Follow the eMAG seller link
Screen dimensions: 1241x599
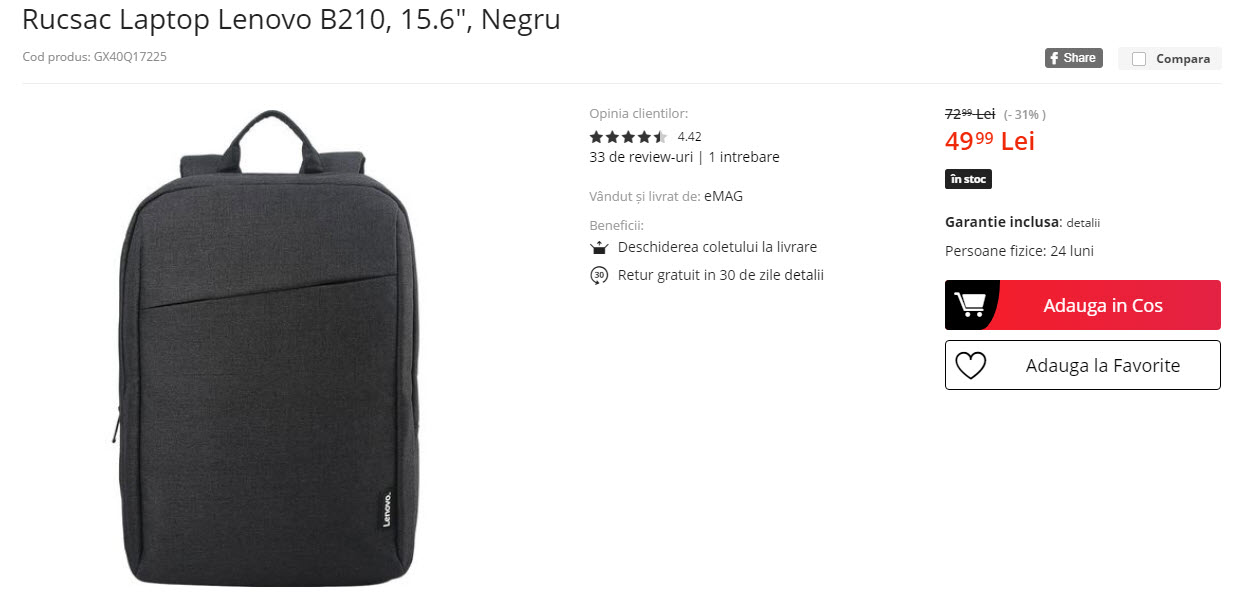click(x=723, y=196)
